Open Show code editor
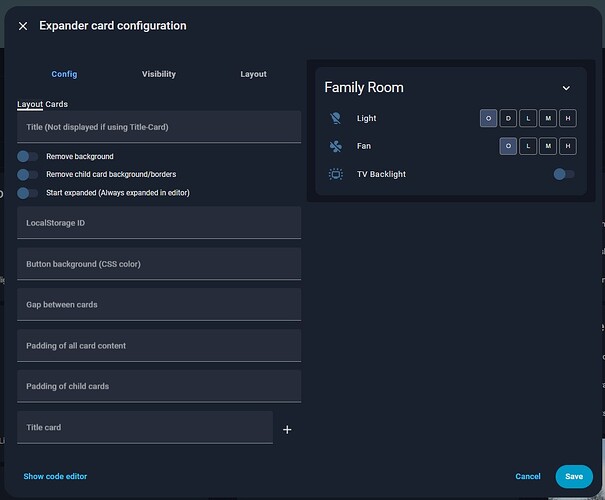 (55, 476)
